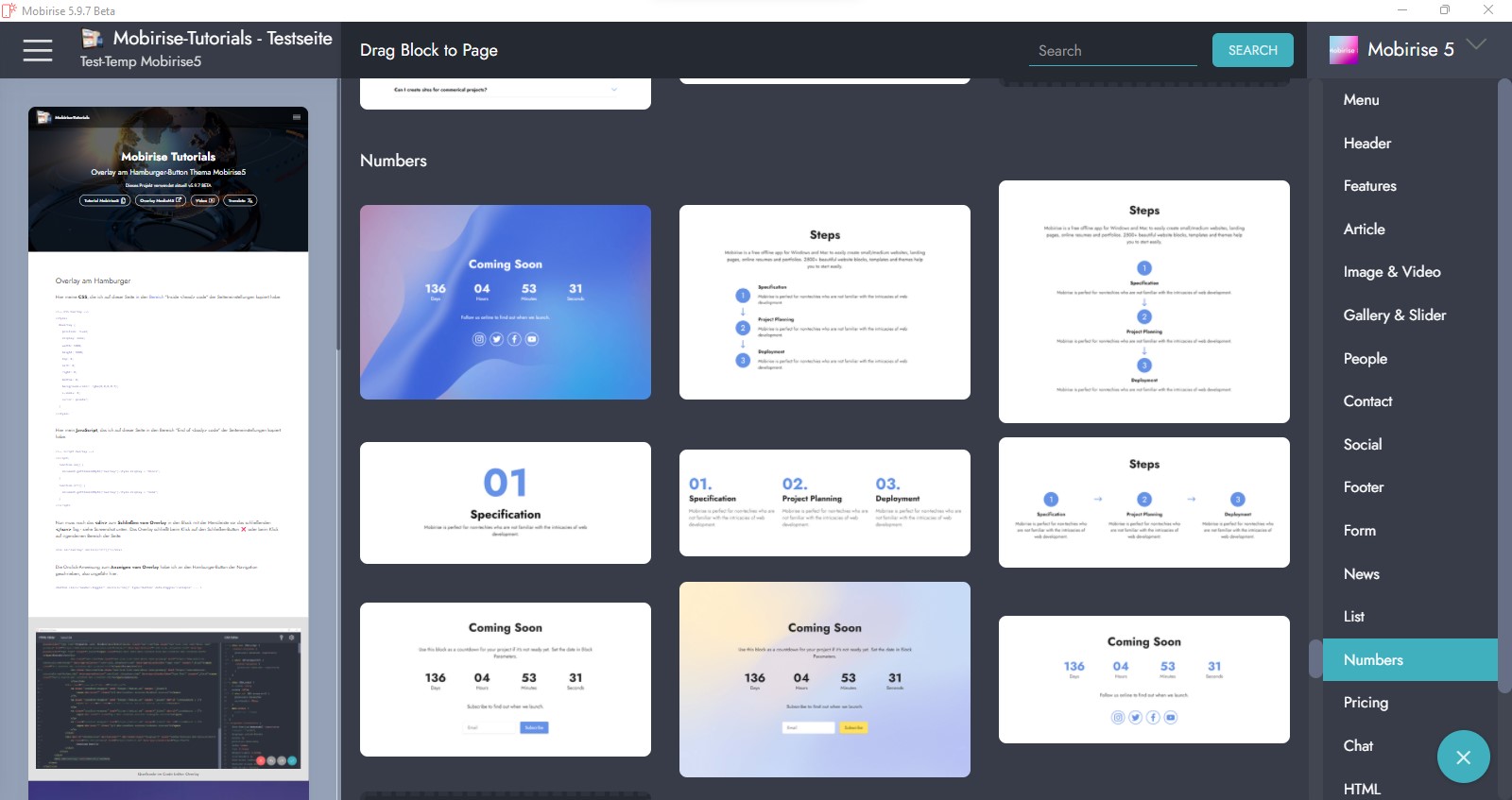This screenshot has width=1512, height=800.
Task: Select white Coming Soon block with social icons
Action: tap(1144, 680)
